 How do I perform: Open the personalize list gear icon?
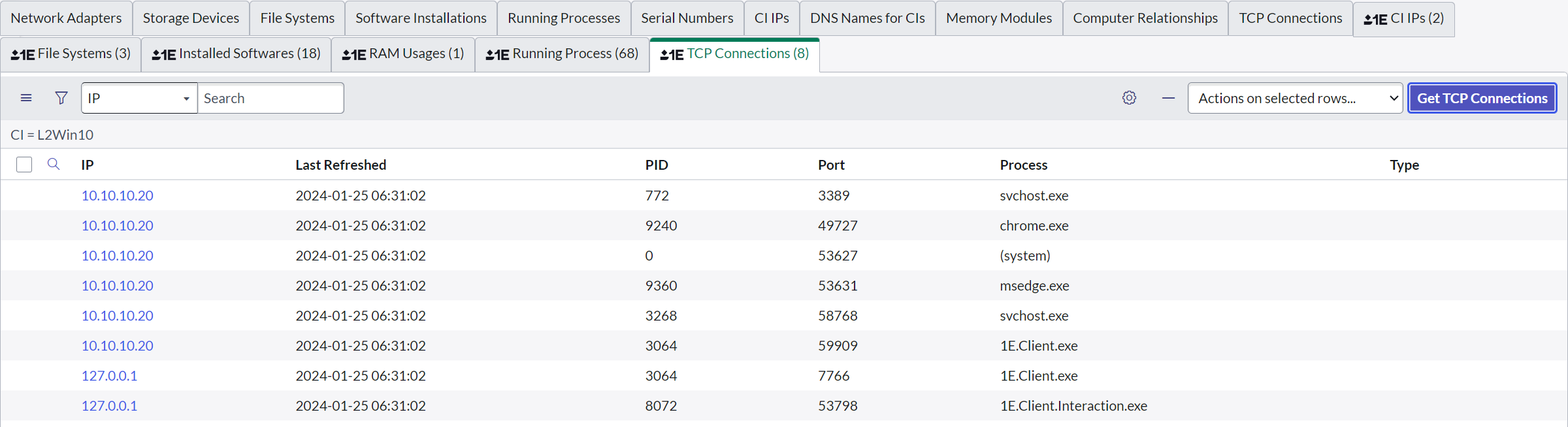pyautogui.click(x=1129, y=98)
